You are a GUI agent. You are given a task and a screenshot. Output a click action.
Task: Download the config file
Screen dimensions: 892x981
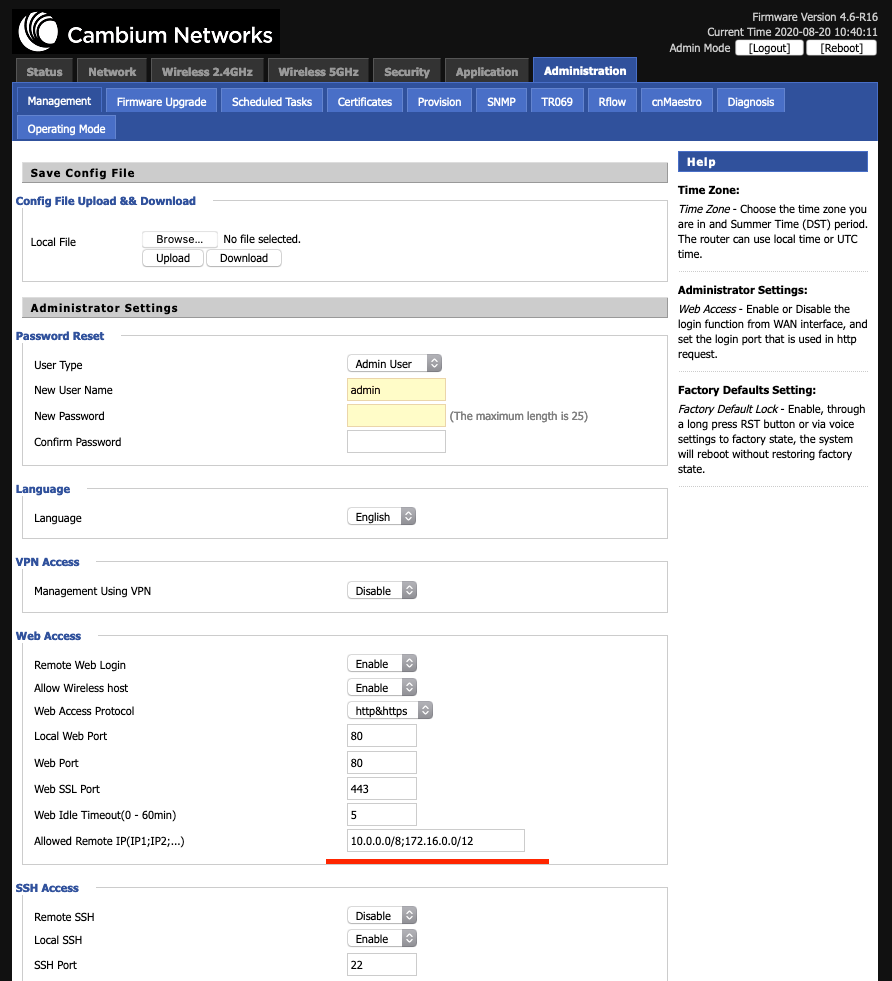(x=244, y=258)
